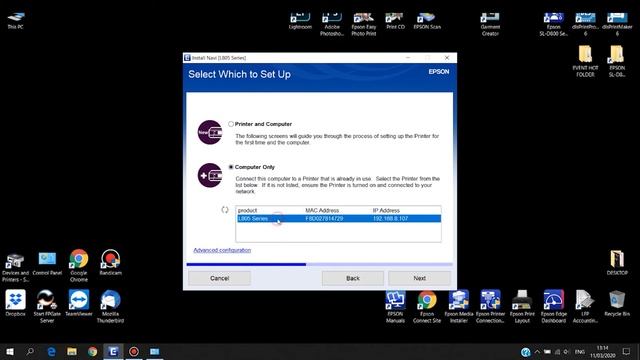Viewport: 640px width, 360px height.
Task: Open the EPSON SL-D8 folder shortcut
Action: pyautogui.click(x=617, y=61)
